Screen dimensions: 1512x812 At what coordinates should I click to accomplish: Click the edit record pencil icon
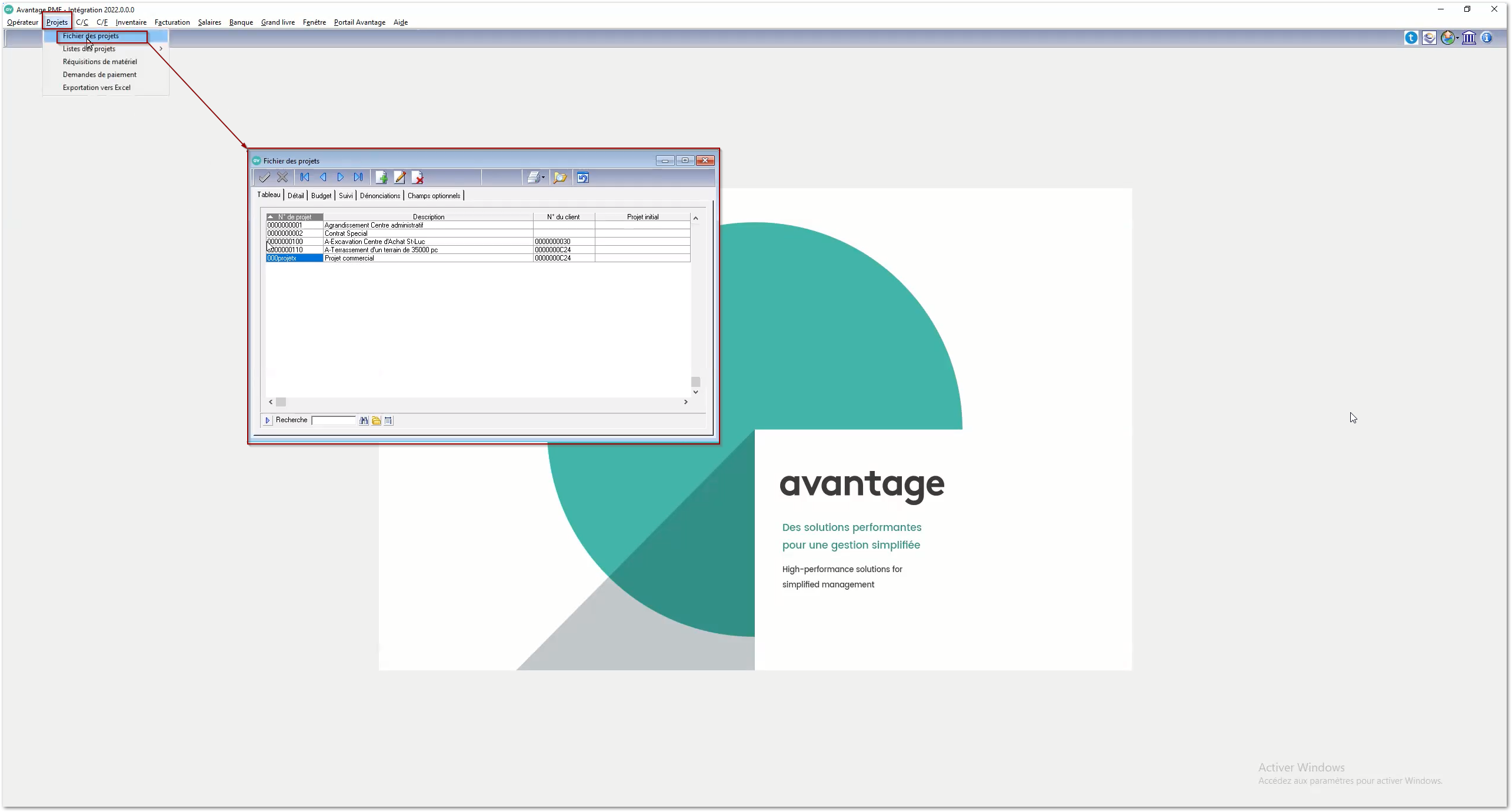[399, 178]
